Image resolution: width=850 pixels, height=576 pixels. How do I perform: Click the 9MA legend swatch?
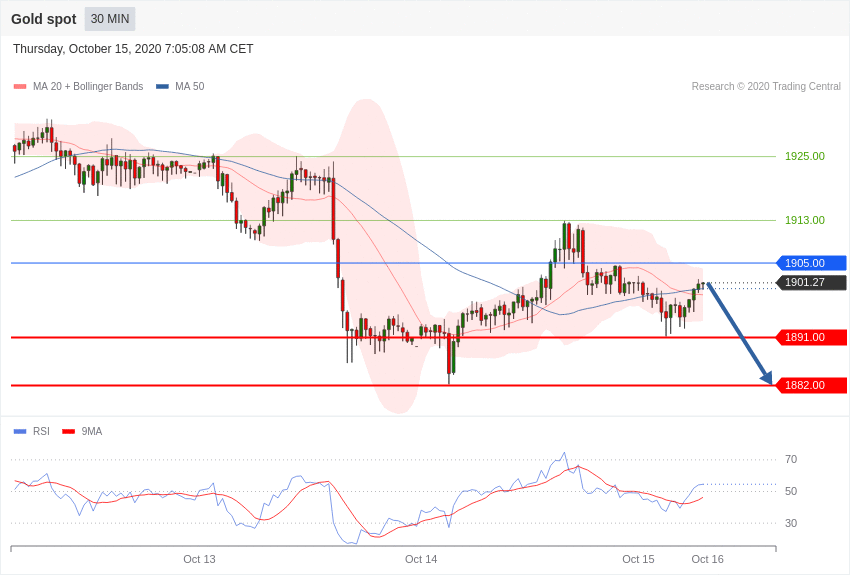tap(69, 431)
